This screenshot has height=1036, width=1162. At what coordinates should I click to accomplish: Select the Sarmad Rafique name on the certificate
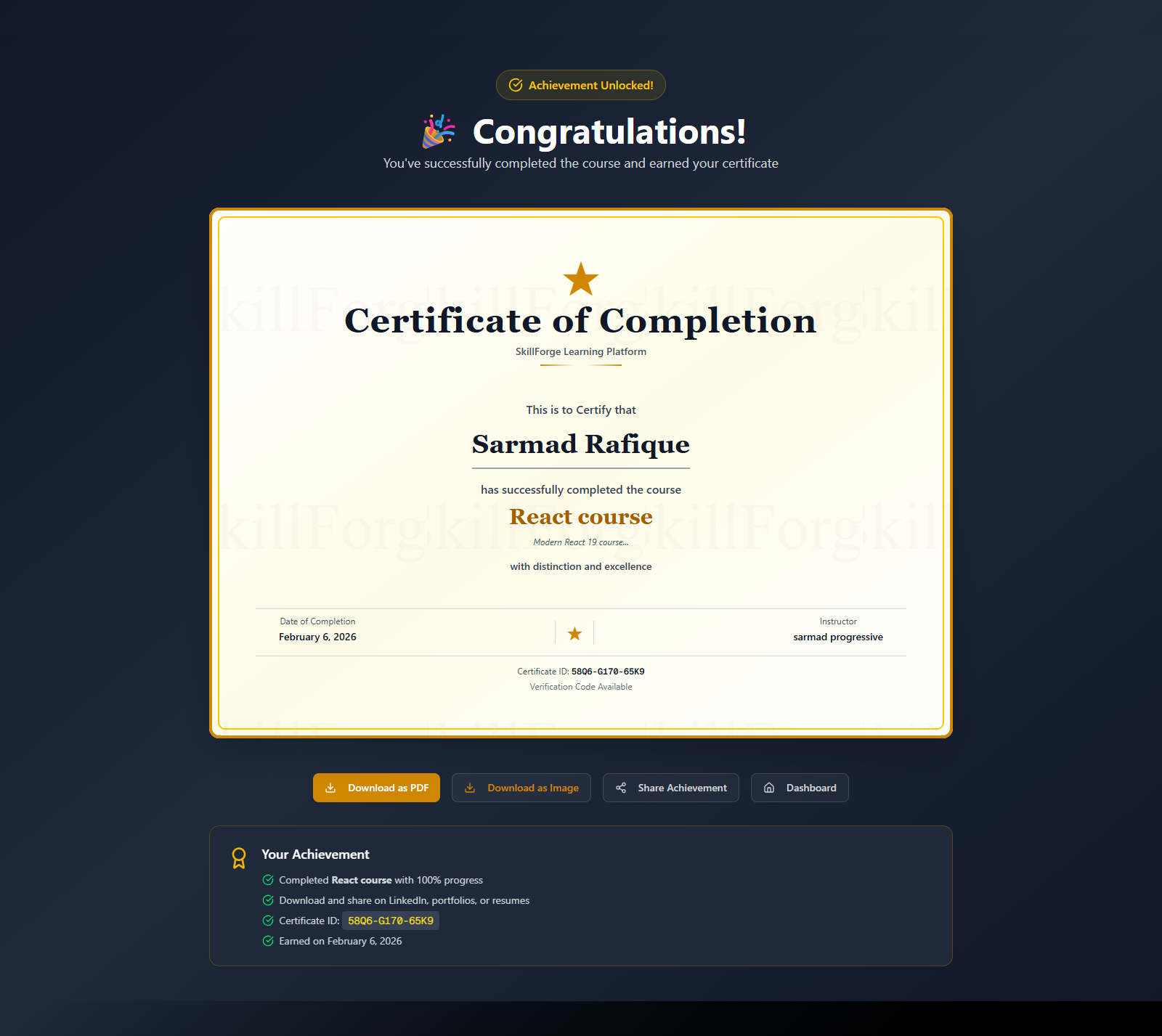[580, 444]
